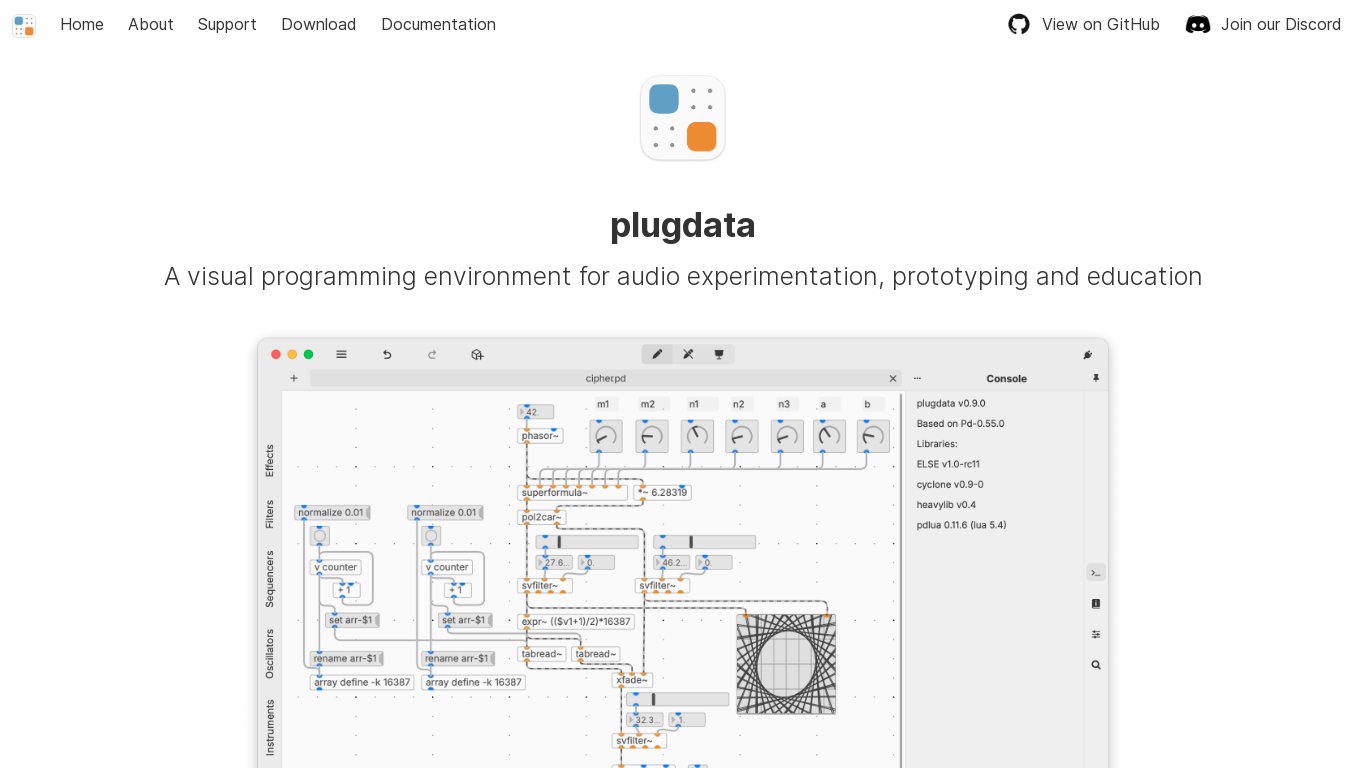1366x768 pixels.
Task: Click the slider below the xfade~ object
Action: coord(678,699)
